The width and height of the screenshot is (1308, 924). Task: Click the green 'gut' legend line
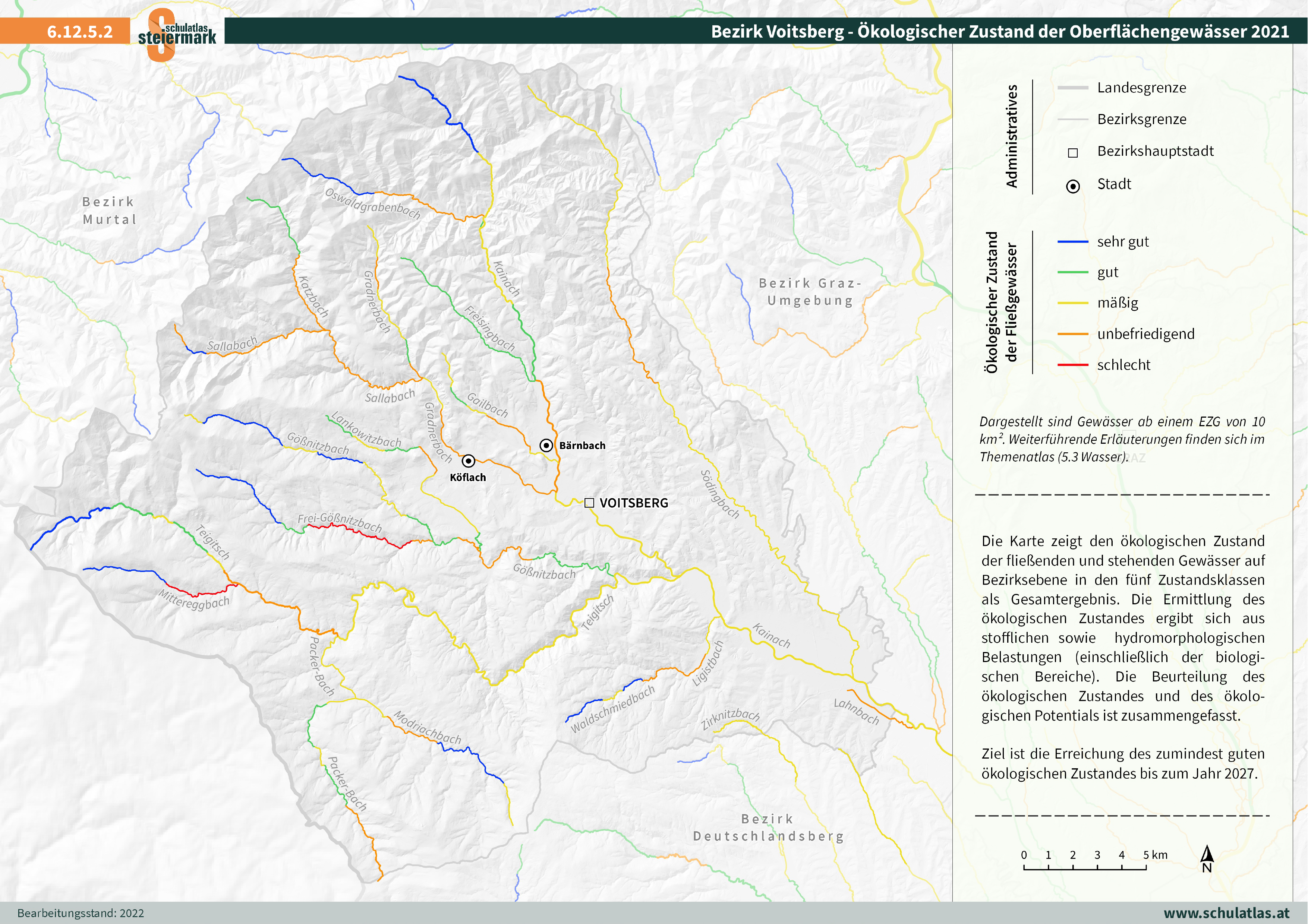point(1073,273)
